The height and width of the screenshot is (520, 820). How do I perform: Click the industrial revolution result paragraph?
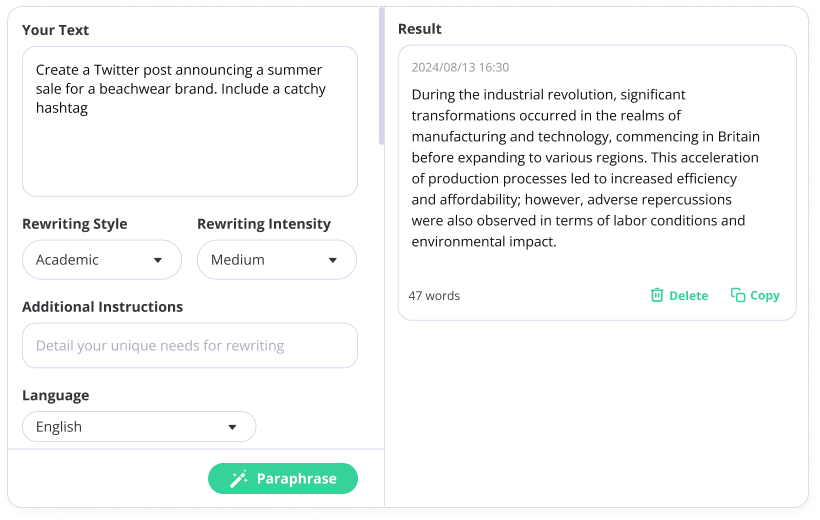(586, 168)
